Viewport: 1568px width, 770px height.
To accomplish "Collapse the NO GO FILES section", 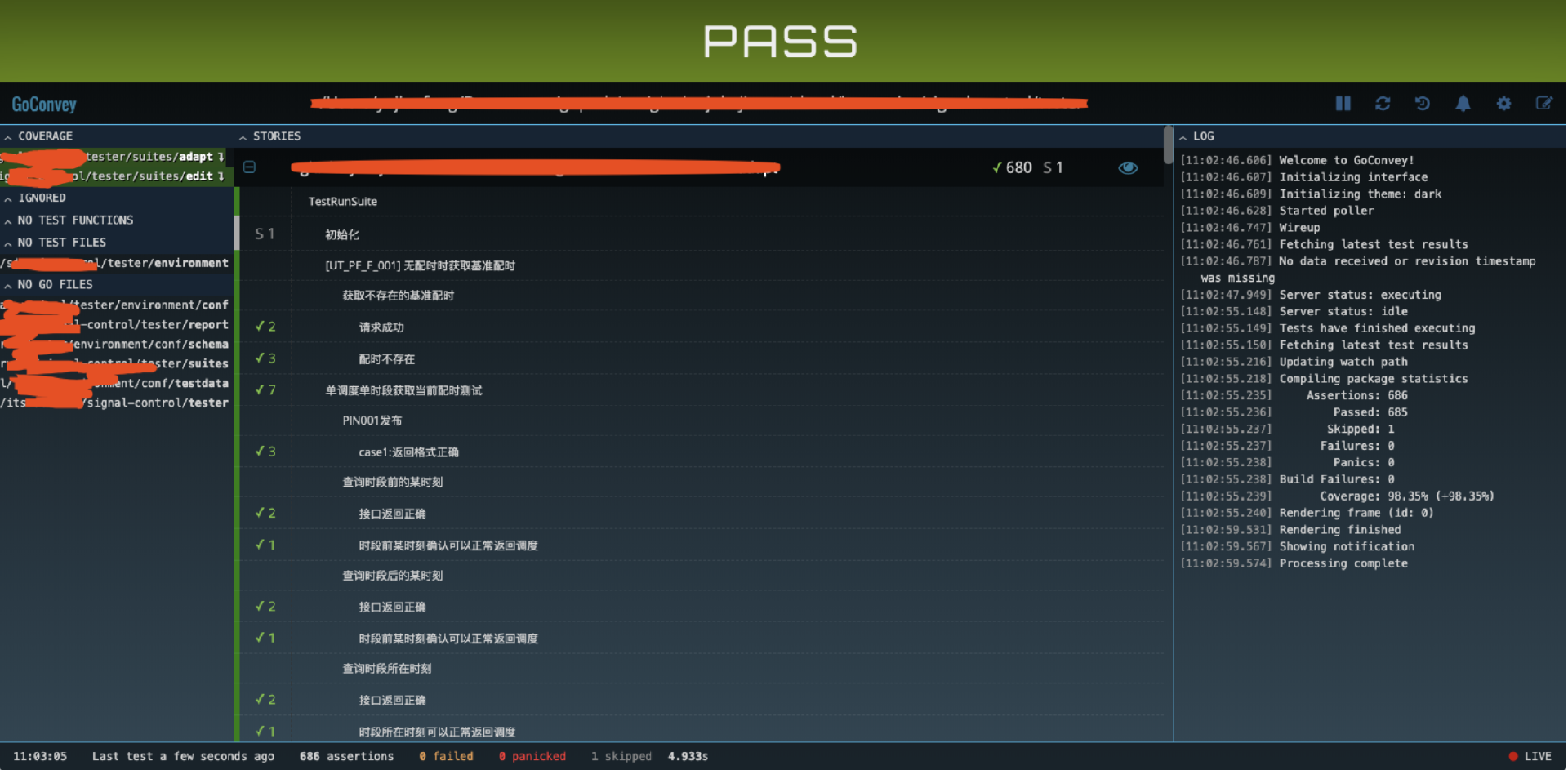I will coord(48,285).
